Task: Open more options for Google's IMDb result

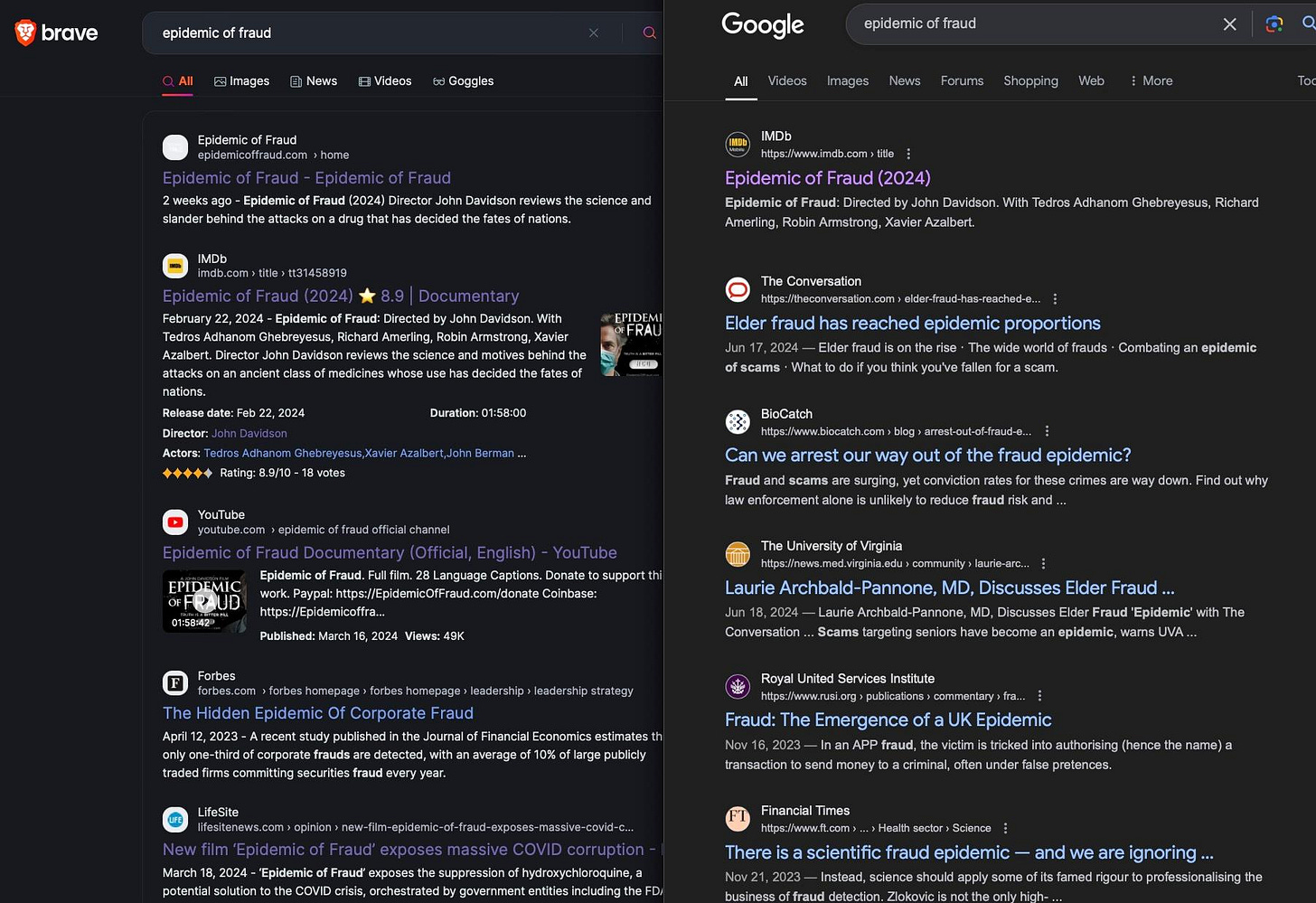Action: click(908, 154)
